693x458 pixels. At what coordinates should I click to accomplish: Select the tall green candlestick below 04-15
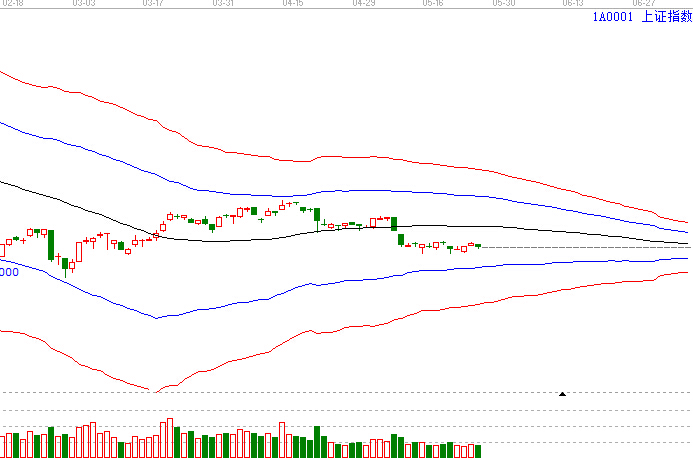(x=317, y=214)
